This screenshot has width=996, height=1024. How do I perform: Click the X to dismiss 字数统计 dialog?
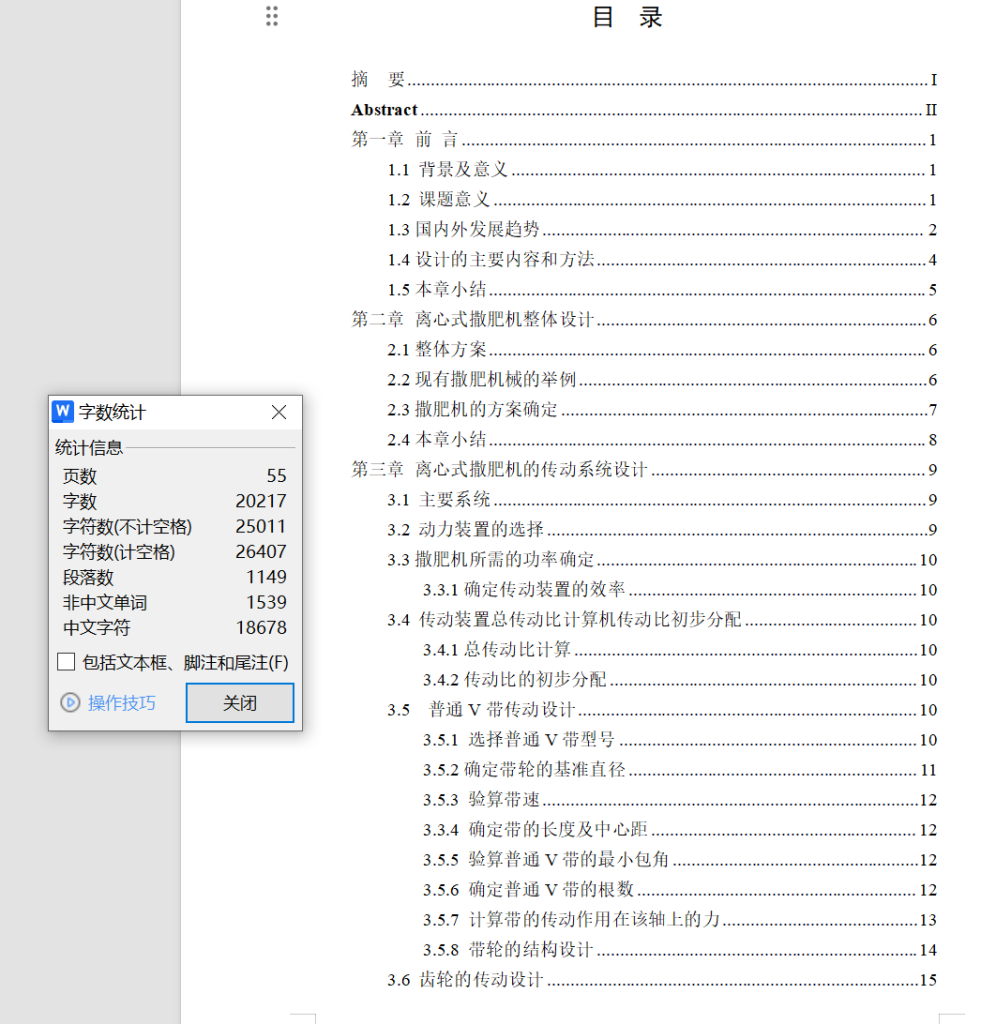[278, 412]
